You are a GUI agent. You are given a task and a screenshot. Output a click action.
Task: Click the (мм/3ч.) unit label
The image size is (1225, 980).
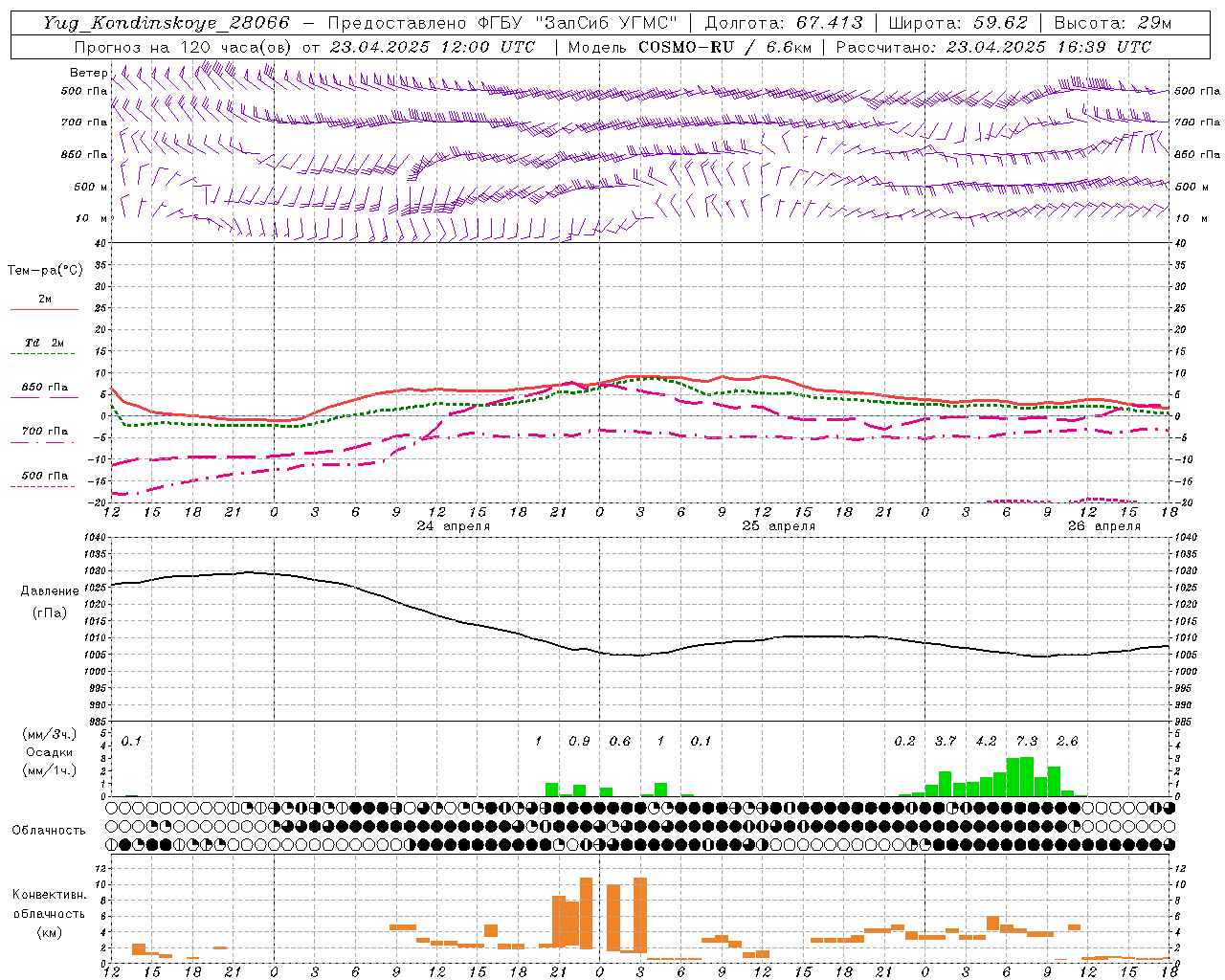[50, 734]
